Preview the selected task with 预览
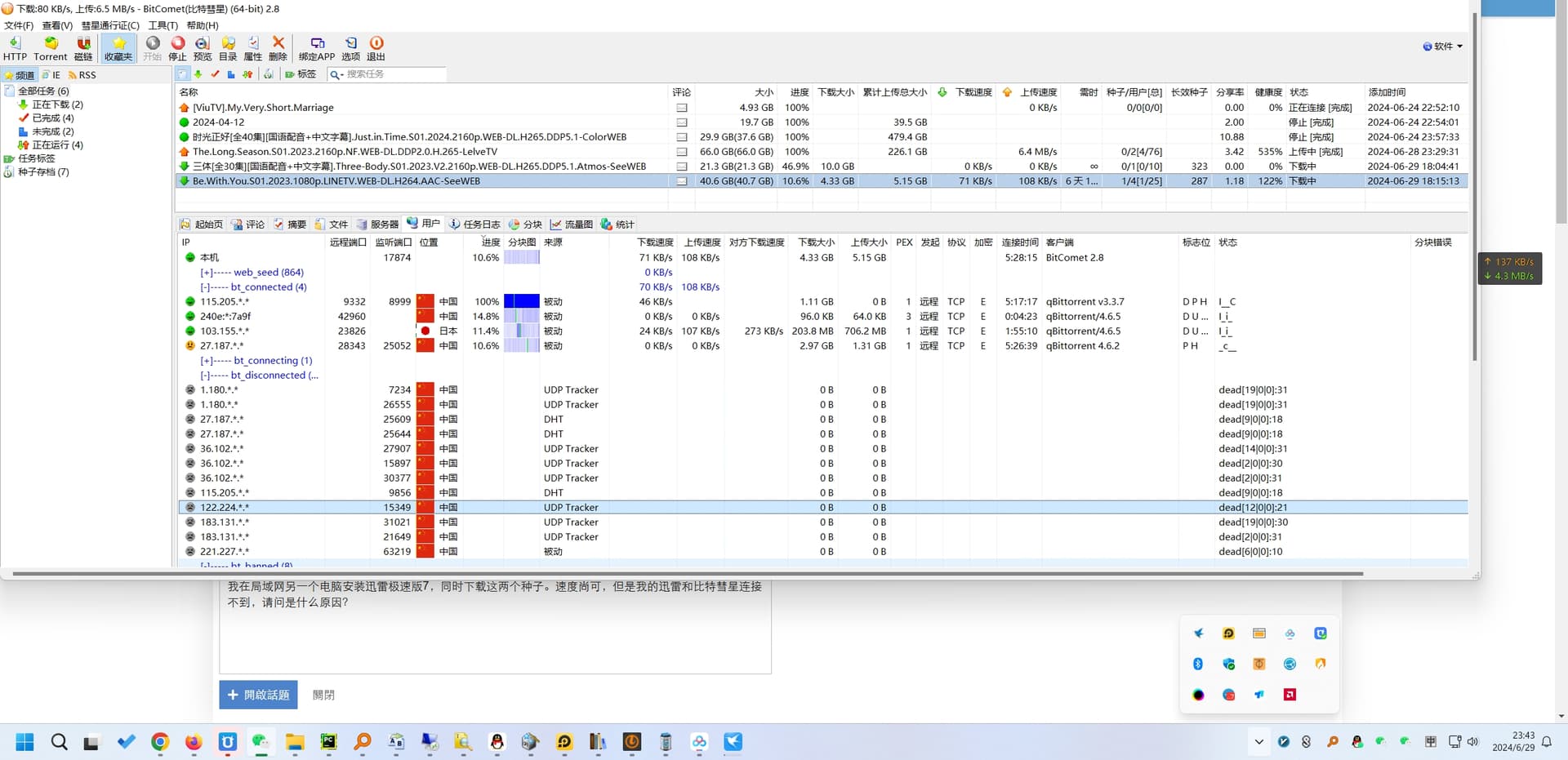The image size is (1568, 760). pos(203,48)
